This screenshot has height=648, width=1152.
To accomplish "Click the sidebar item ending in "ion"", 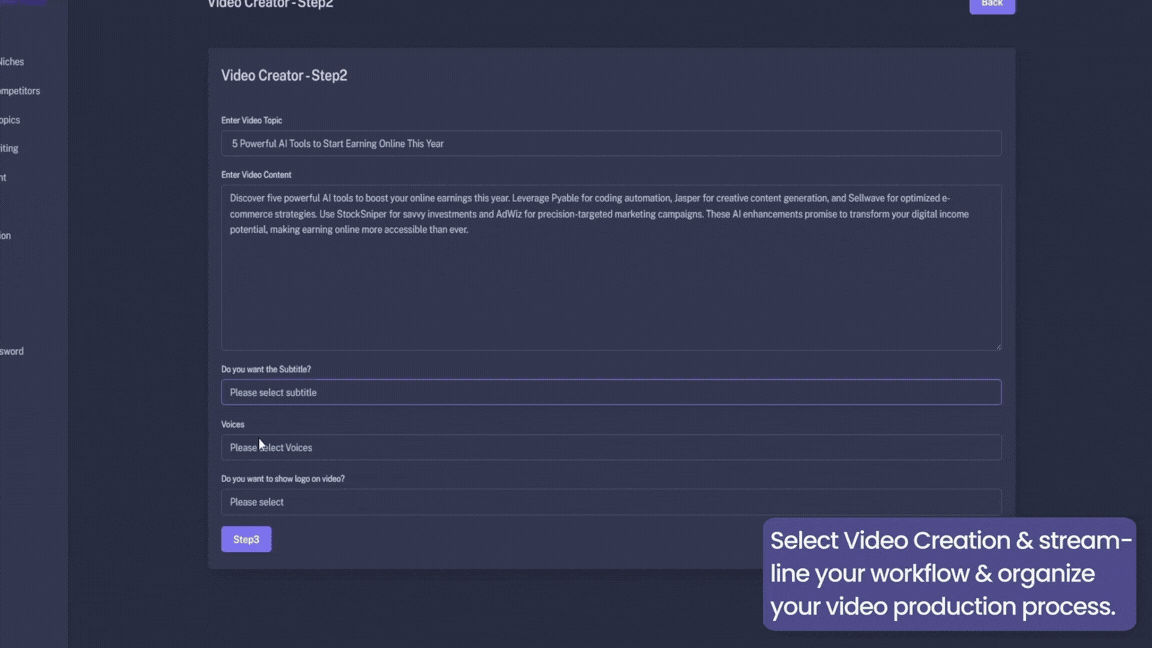I will [5, 235].
